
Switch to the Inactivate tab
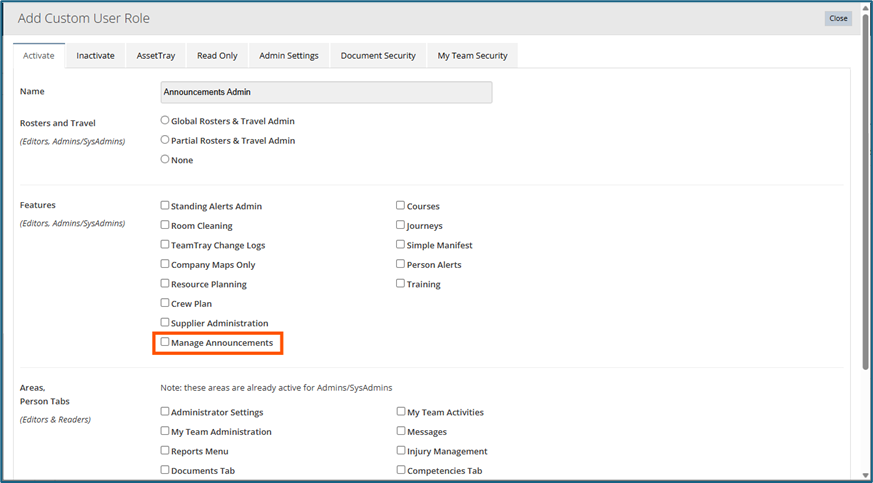click(95, 56)
